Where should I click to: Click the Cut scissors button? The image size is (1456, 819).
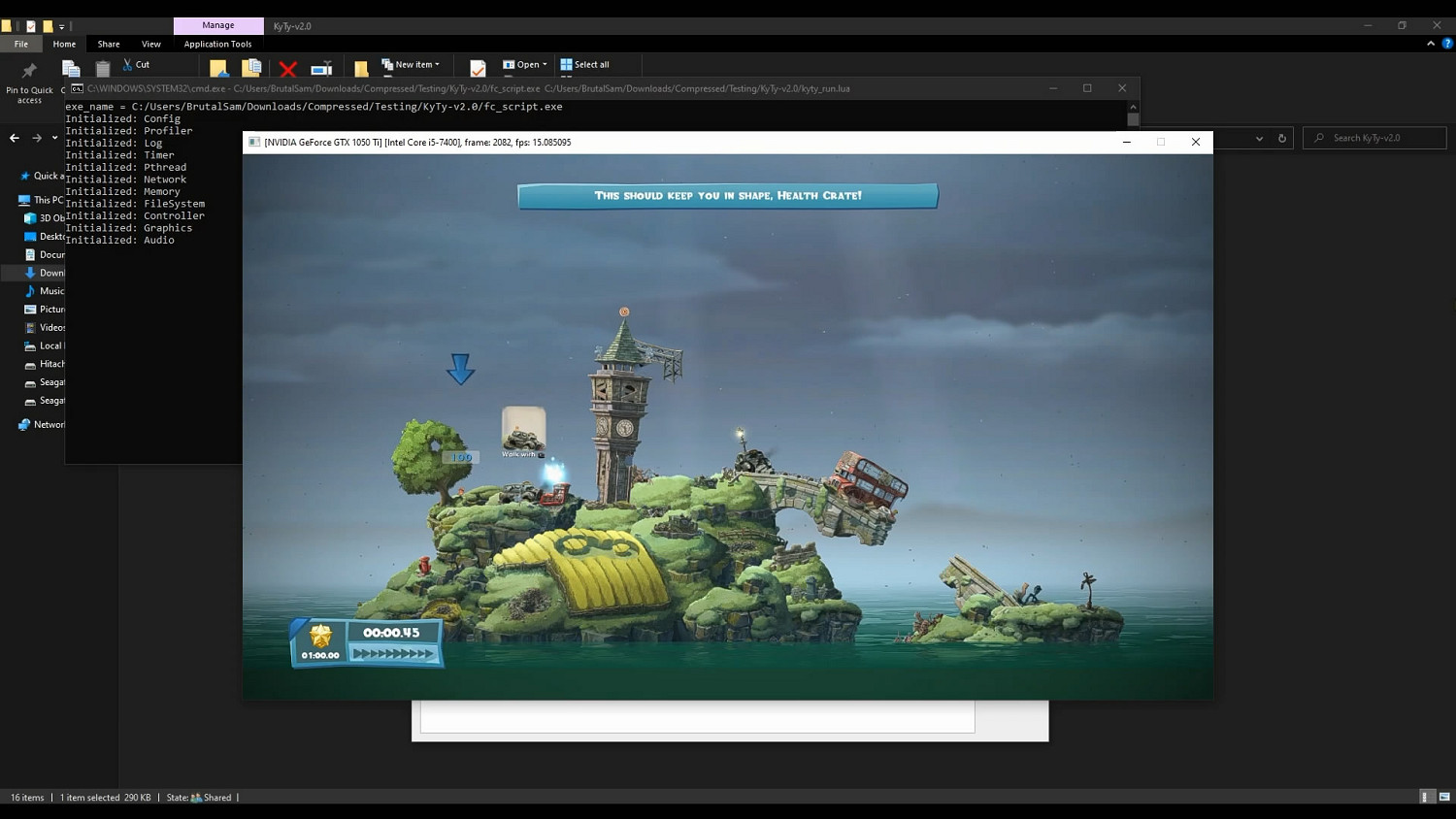click(136, 64)
